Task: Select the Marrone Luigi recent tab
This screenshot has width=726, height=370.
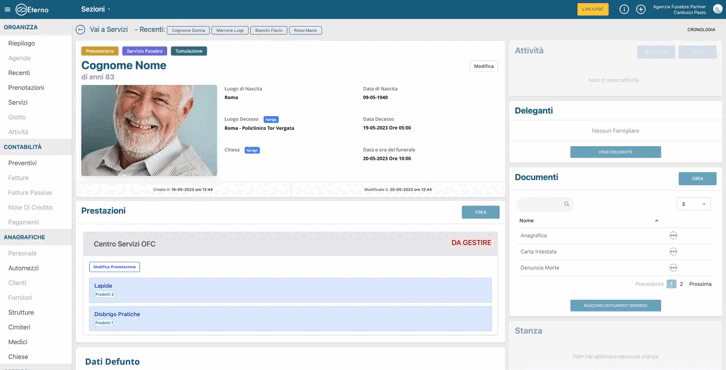Action: pos(230,30)
